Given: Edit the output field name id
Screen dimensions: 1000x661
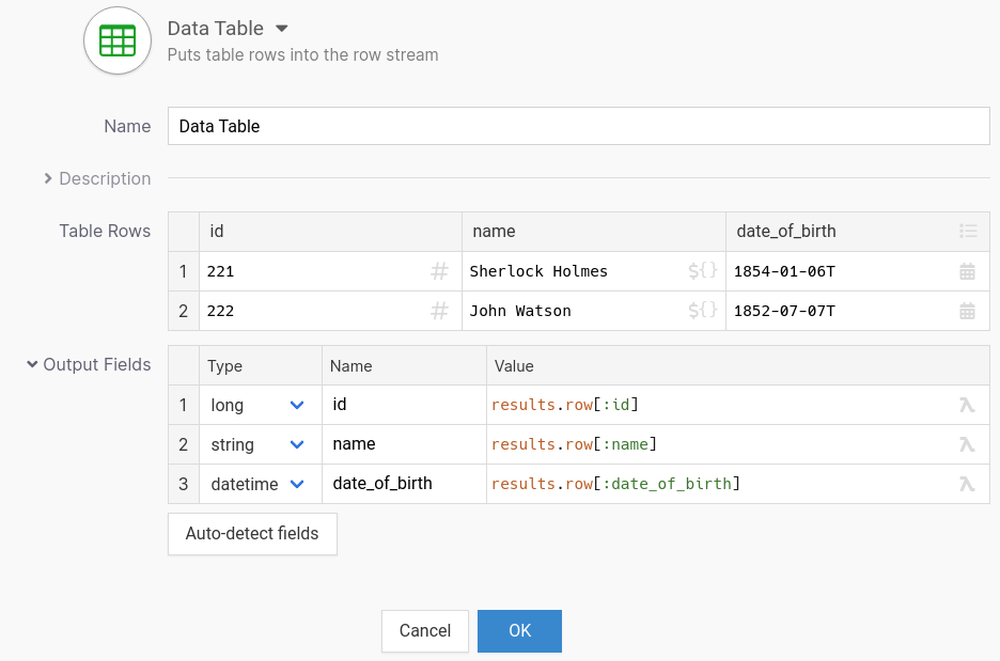Looking at the screenshot, I should pos(404,405).
